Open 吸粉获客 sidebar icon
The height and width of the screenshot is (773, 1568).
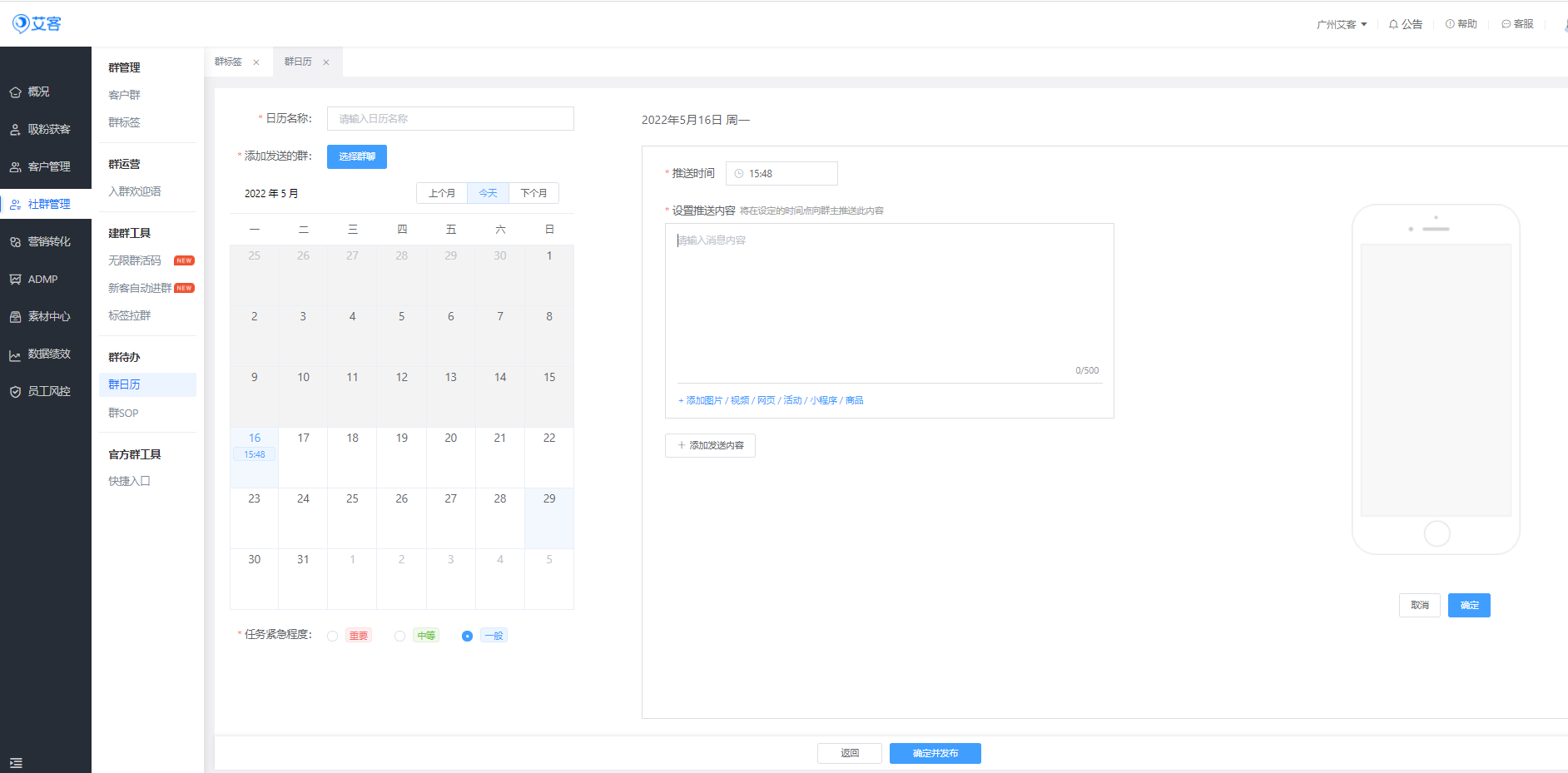15,130
